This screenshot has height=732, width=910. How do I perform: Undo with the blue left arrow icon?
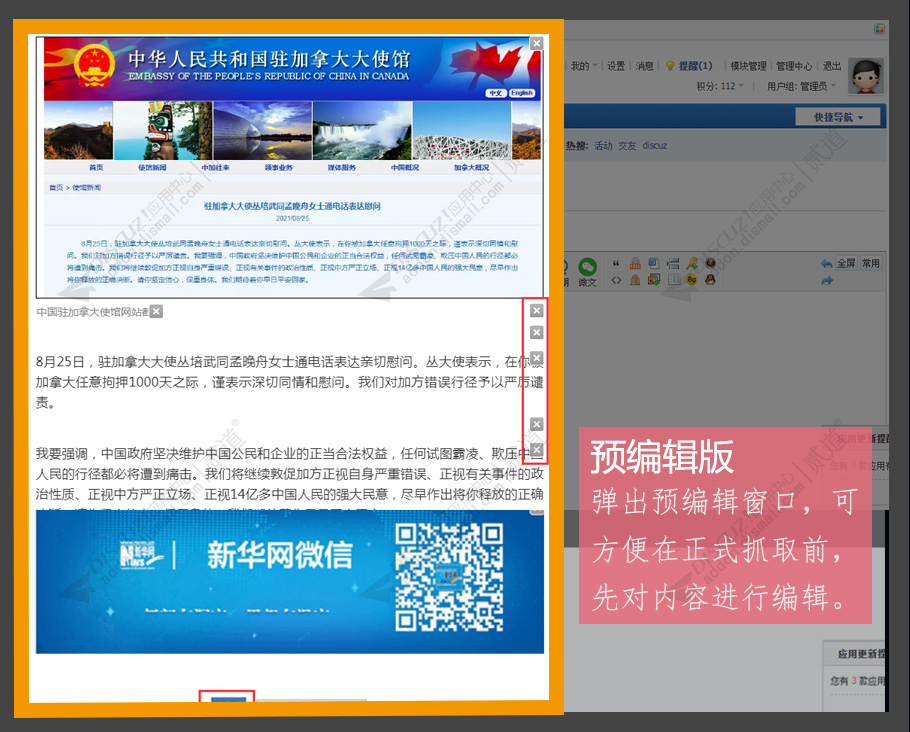point(826,264)
